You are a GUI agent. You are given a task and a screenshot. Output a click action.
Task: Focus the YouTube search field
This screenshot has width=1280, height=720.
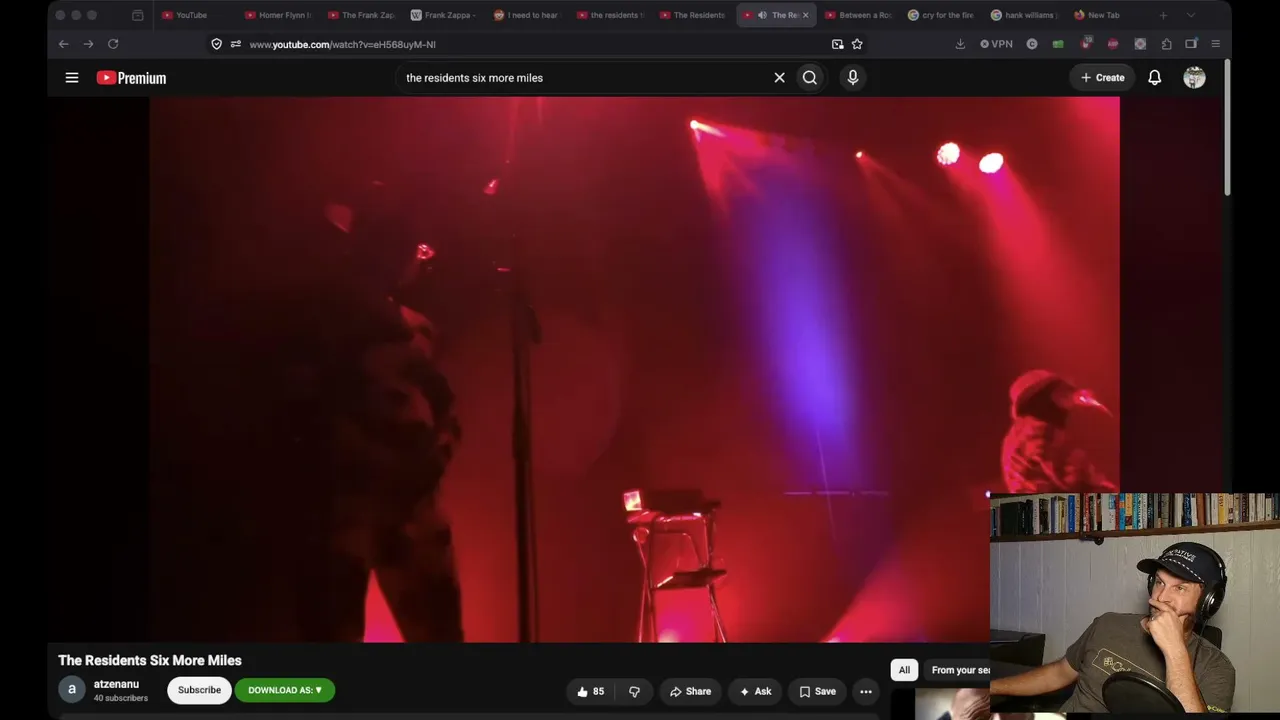coord(585,77)
